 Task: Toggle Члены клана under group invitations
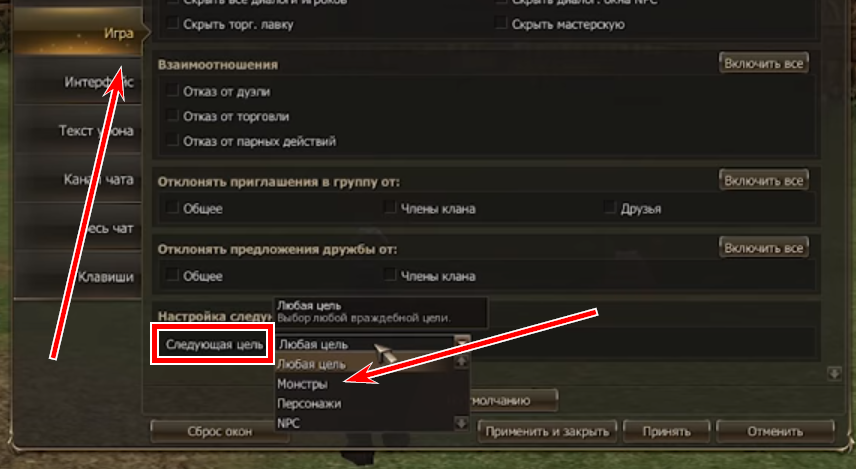pyautogui.click(x=390, y=208)
